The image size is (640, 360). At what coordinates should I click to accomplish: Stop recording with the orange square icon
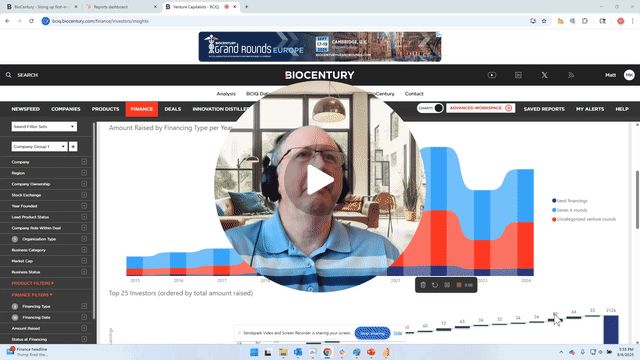tap(459, 285)
